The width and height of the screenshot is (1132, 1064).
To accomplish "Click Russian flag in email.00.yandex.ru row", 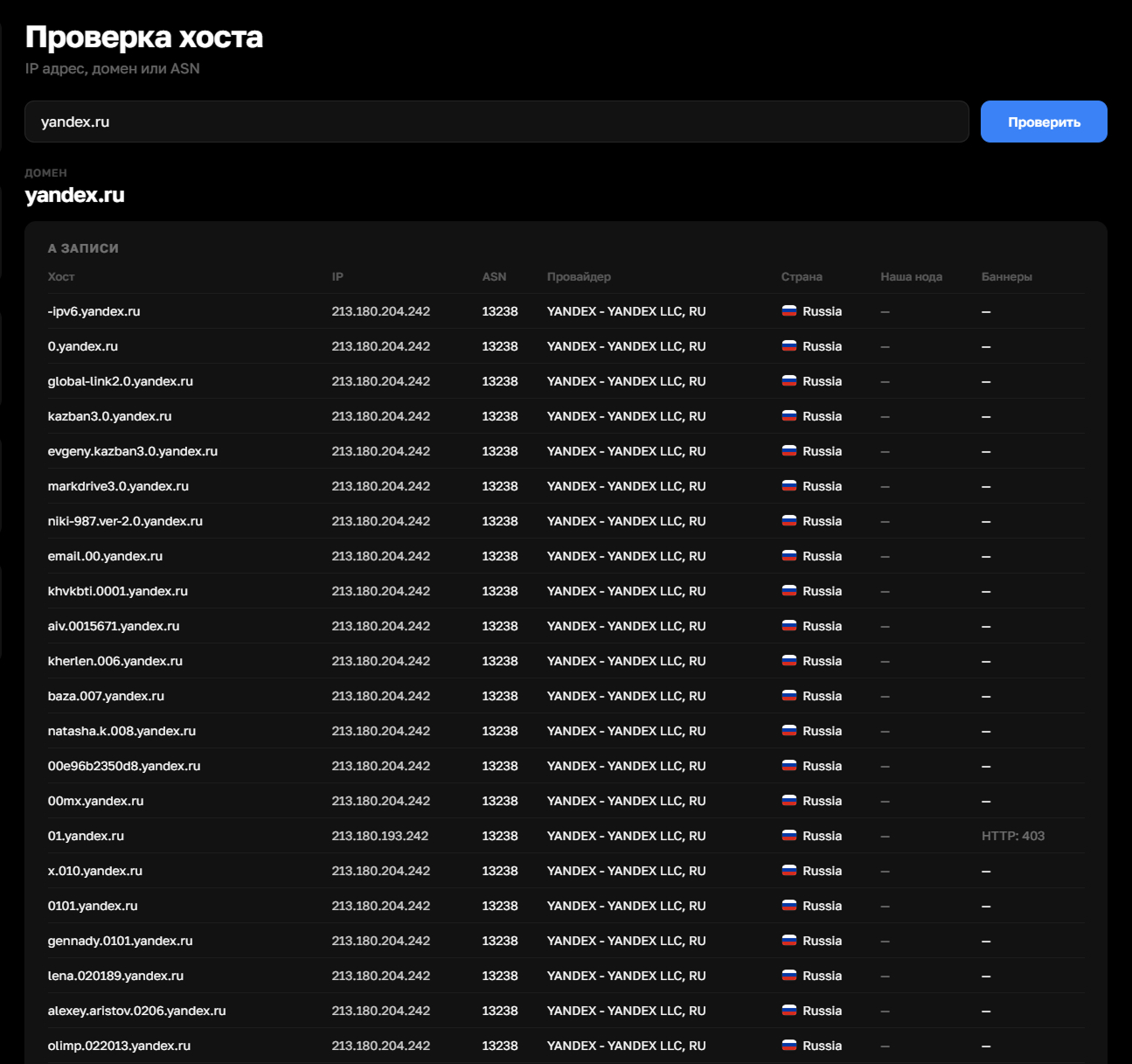I will (x=789, y=556).
